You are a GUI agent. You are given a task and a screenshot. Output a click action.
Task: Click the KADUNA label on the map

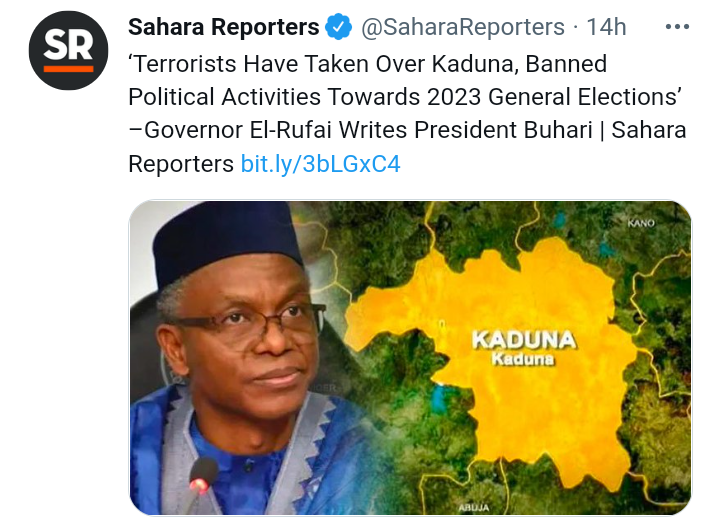(x=523, y=341)
